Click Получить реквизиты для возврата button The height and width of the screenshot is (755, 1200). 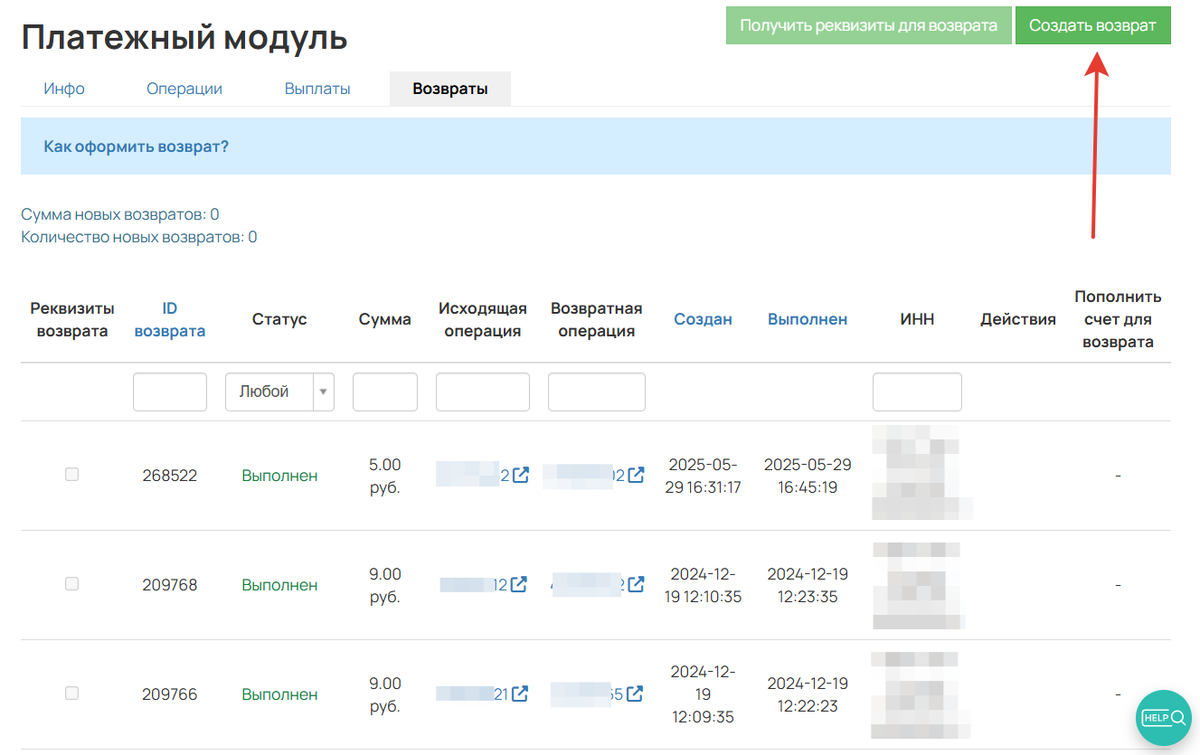pos(868,25)
